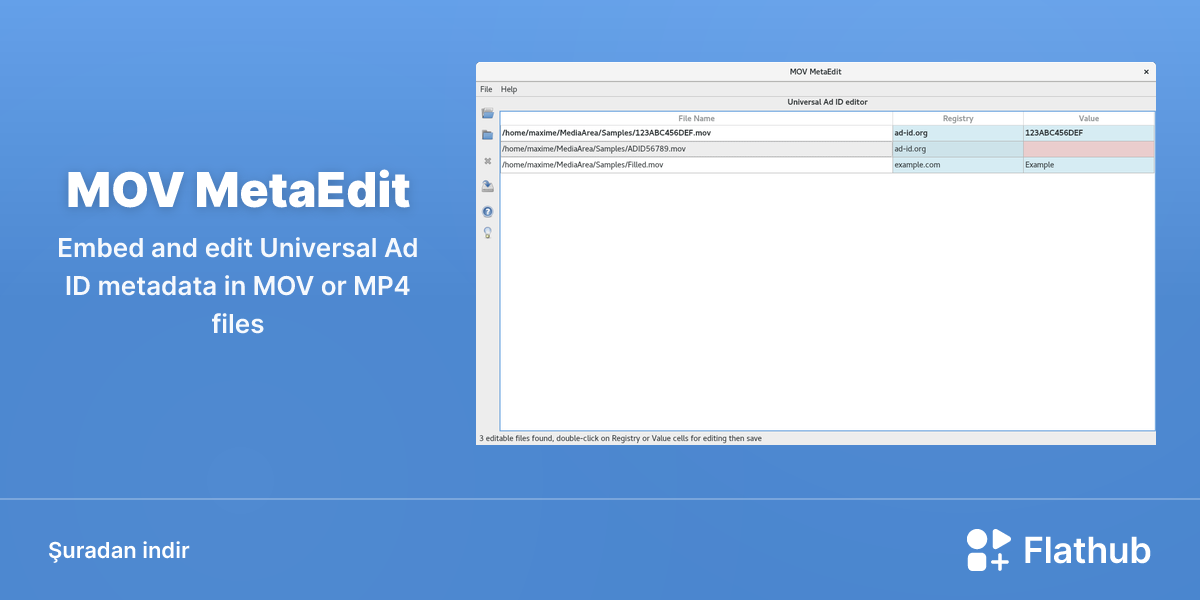
Task: Click the registry cell of ADID56789.mov
Action: [958, 149]
